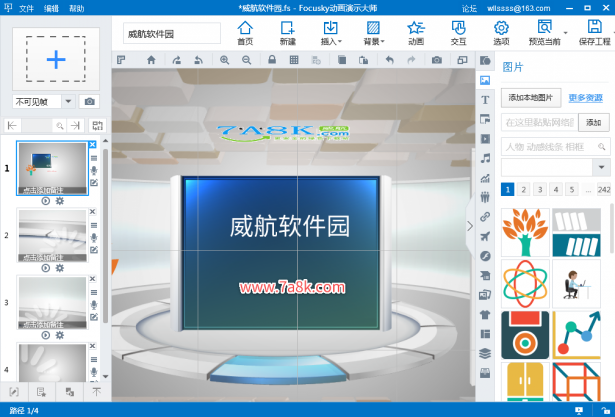This screenshot has width=615, height=417.
Task: Delete frame 1 with its X
Action: point(93,144)
